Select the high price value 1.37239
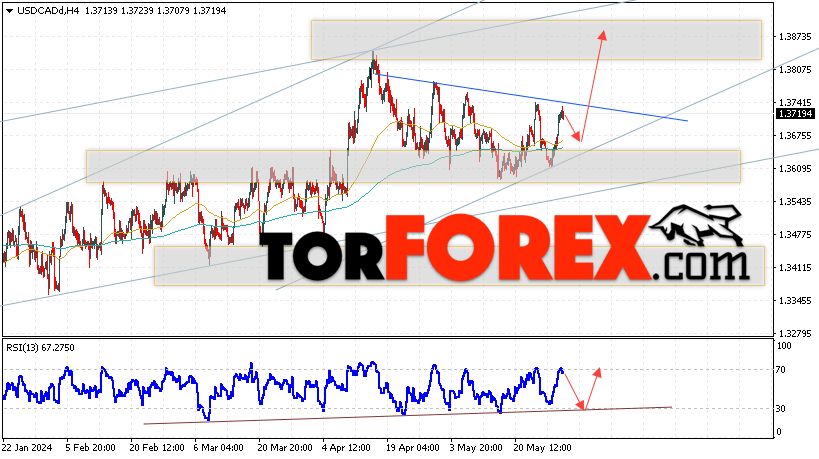 (137, 10)
